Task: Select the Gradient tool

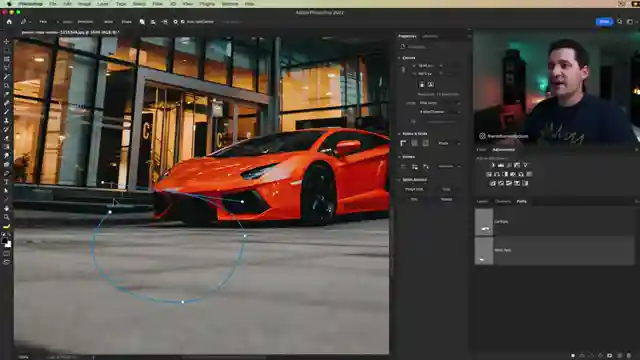Action: pos(7,147)
